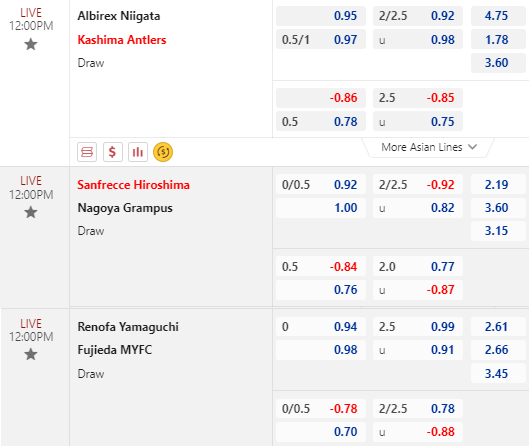Open the bar chart statistics icon
The width and height of the screenshot is (529, 446).
(138, 152)
